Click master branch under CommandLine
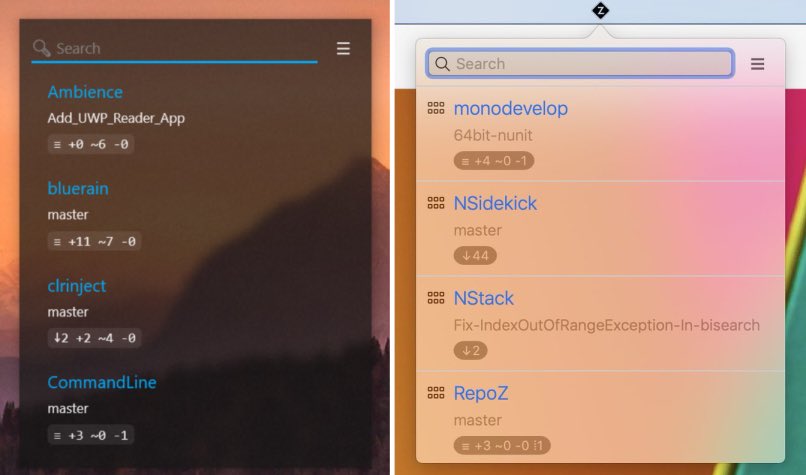 [x=68, y=409]
